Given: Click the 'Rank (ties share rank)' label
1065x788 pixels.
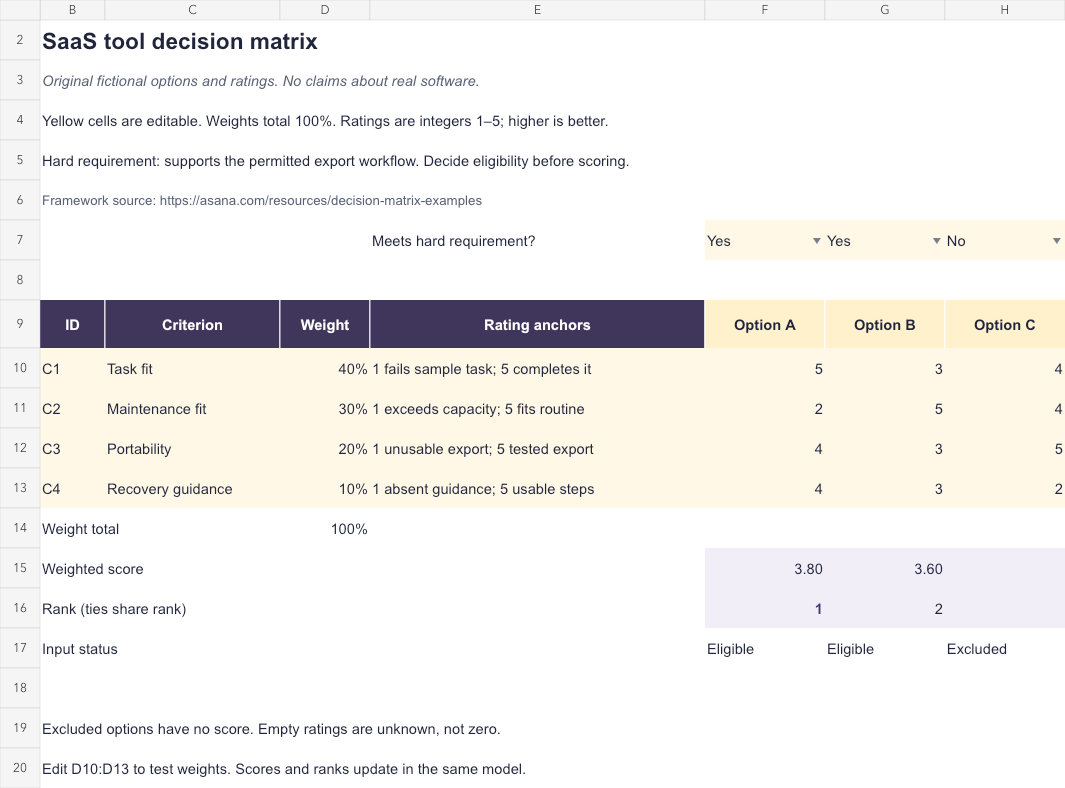Looking at the screenshot, I should tap(114, 609).
